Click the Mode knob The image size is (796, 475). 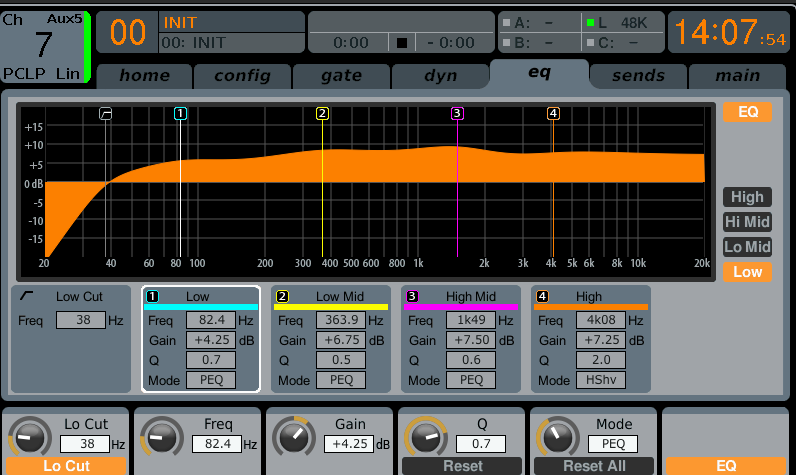coord(557,437)
